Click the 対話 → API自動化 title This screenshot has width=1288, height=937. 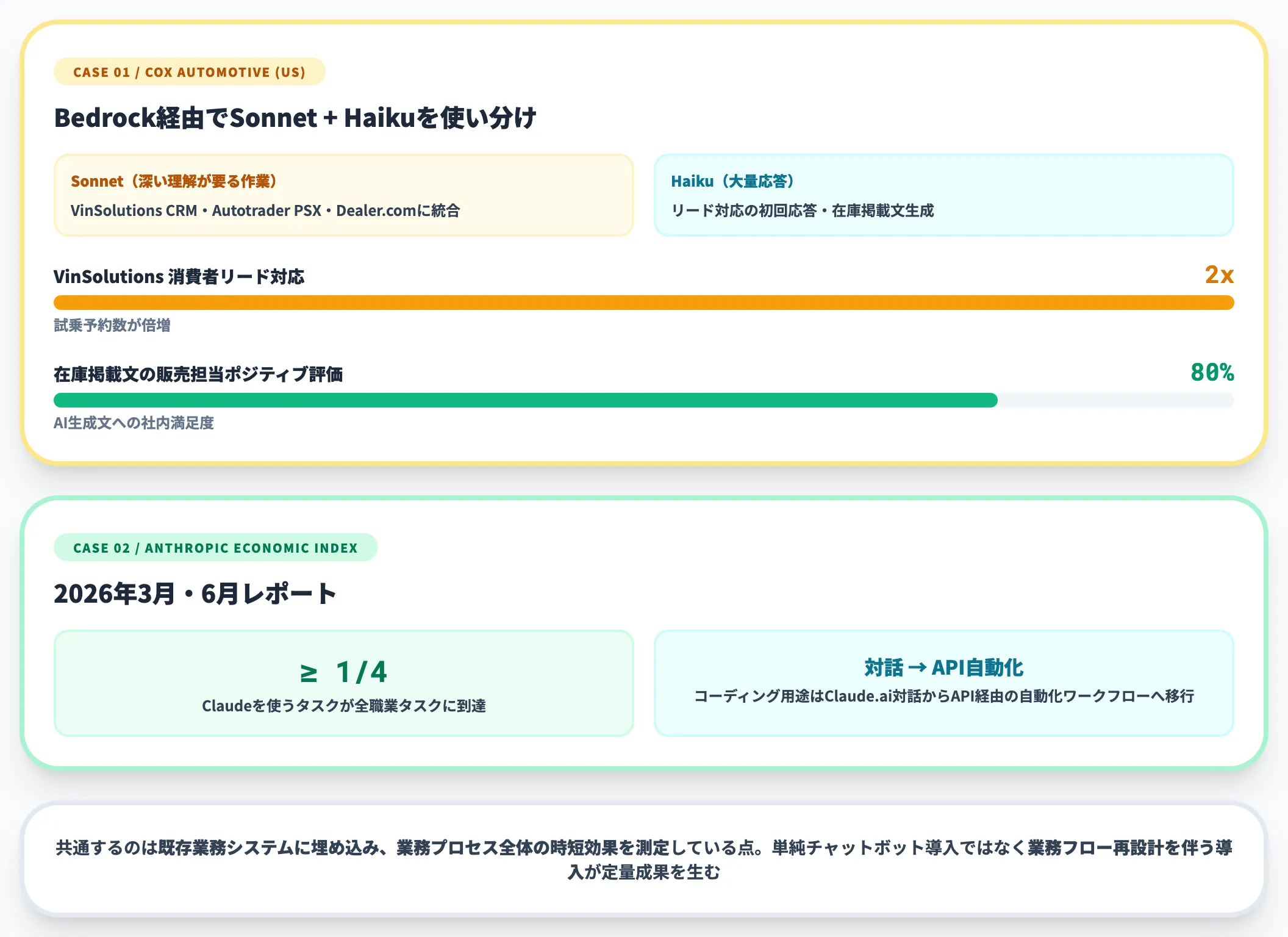(944, 667)
